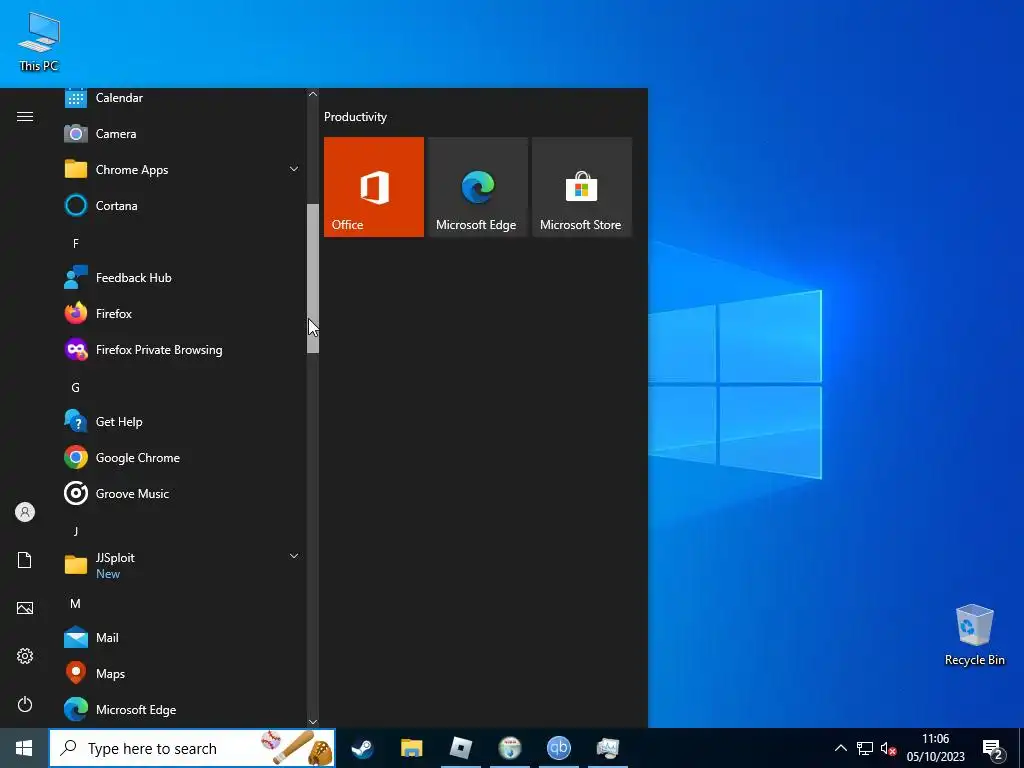
Task: Launch the Camera app
Action: [x=183, y=134]
